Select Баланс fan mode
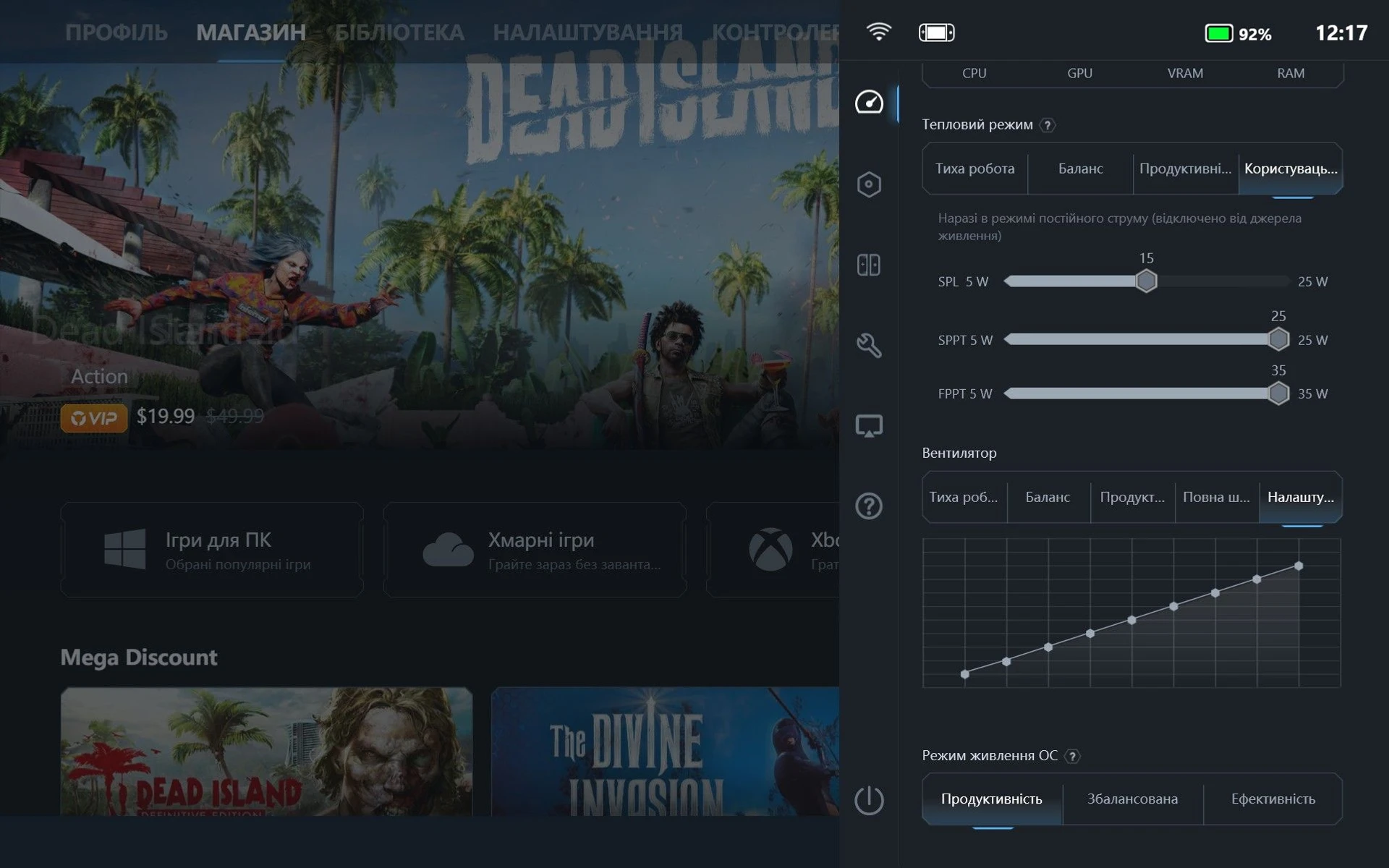Image resolution: width=1389 pixels, height=868 pixels. [x=1048, y=497]
